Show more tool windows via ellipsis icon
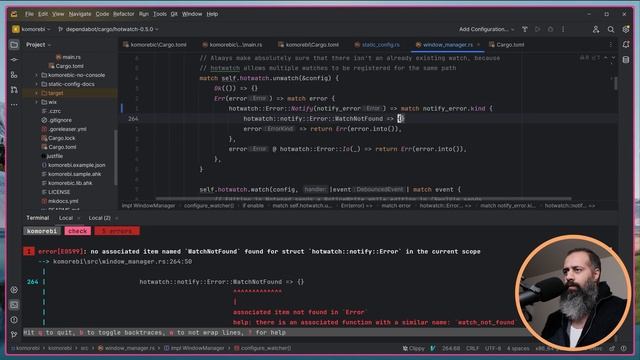 14,105
